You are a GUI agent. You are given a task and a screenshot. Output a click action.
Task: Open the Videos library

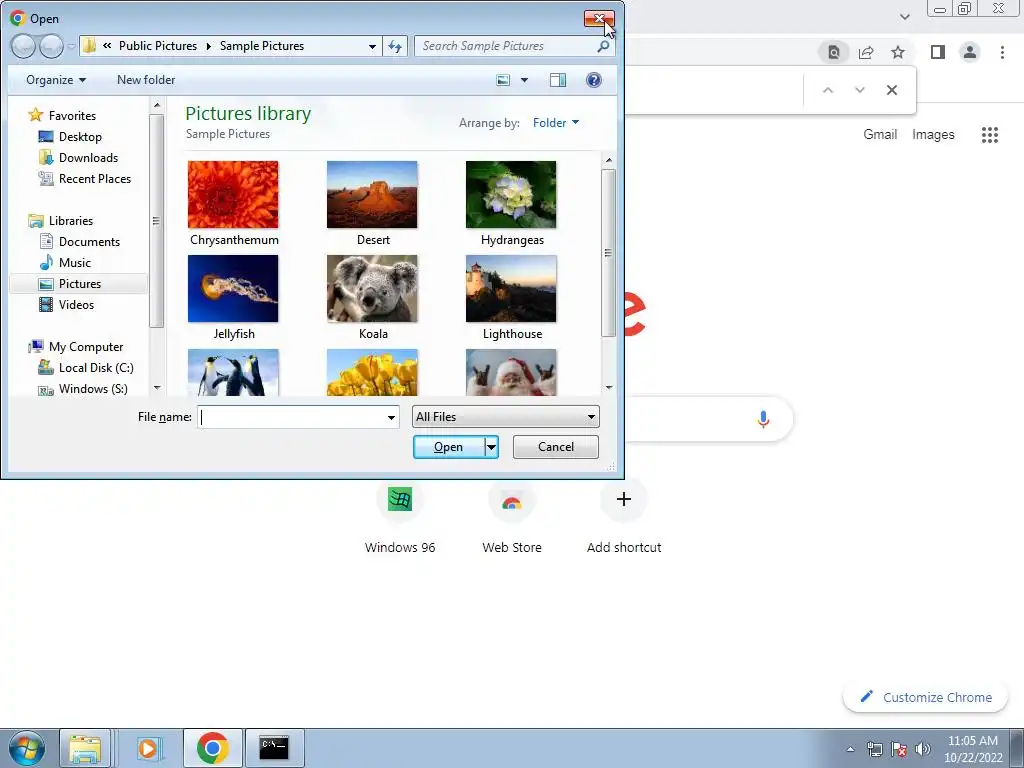[76, 304]
